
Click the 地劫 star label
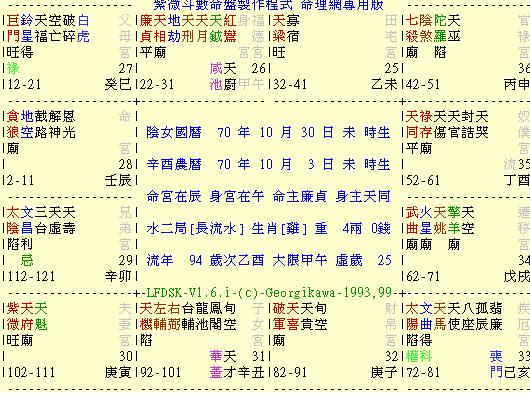coord(174,28)
